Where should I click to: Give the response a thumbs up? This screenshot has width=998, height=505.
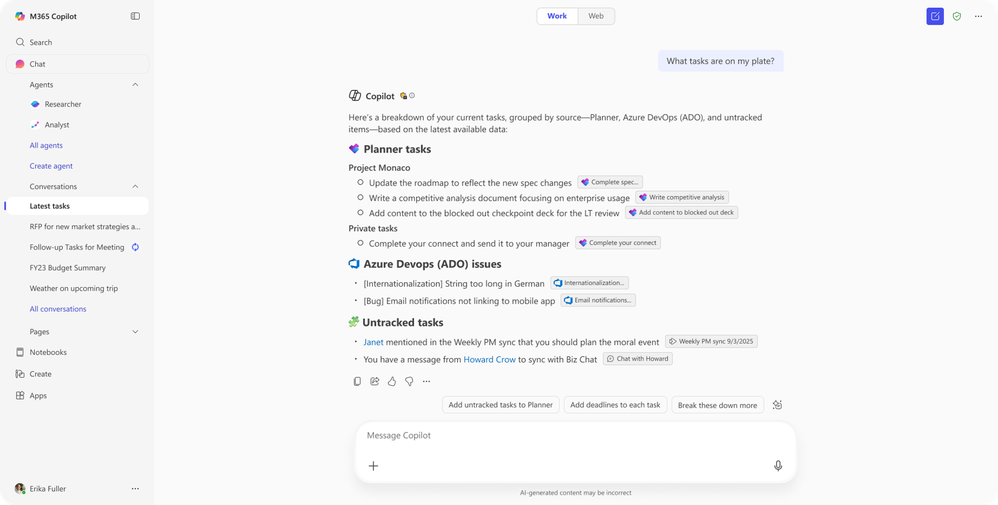click(392, 381)
